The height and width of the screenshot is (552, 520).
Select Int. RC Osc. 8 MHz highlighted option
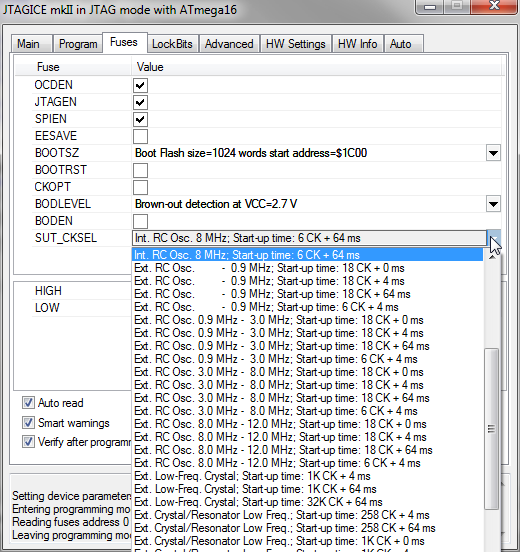[307, 255]
